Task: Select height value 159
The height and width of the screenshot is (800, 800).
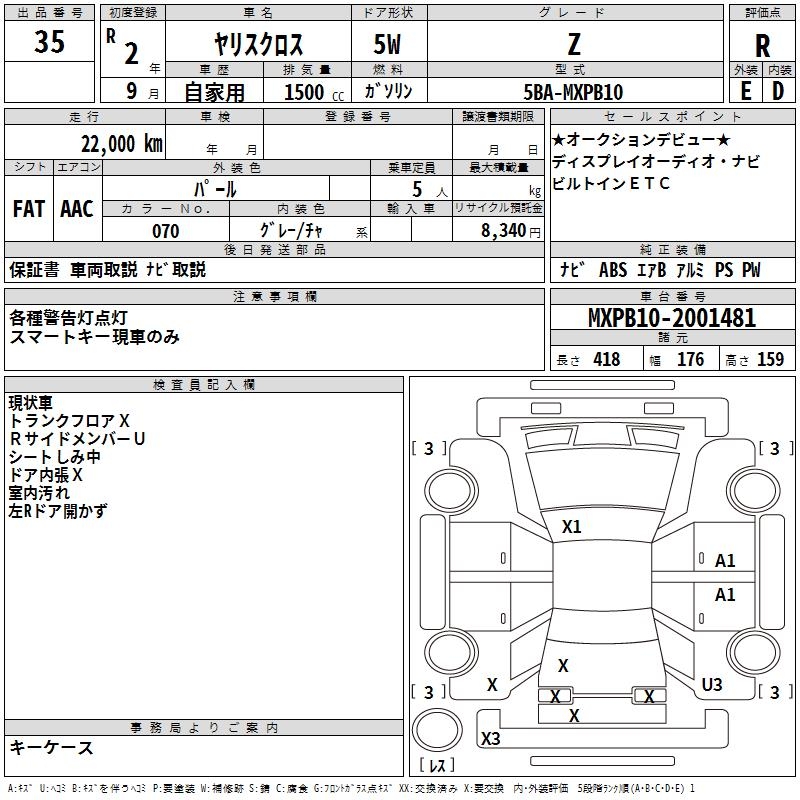Action: (770, 360)
